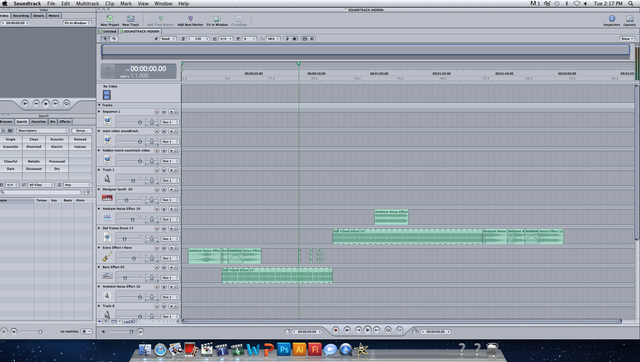
Task: Select the razor blade tool
Action: tap(114, 39)
